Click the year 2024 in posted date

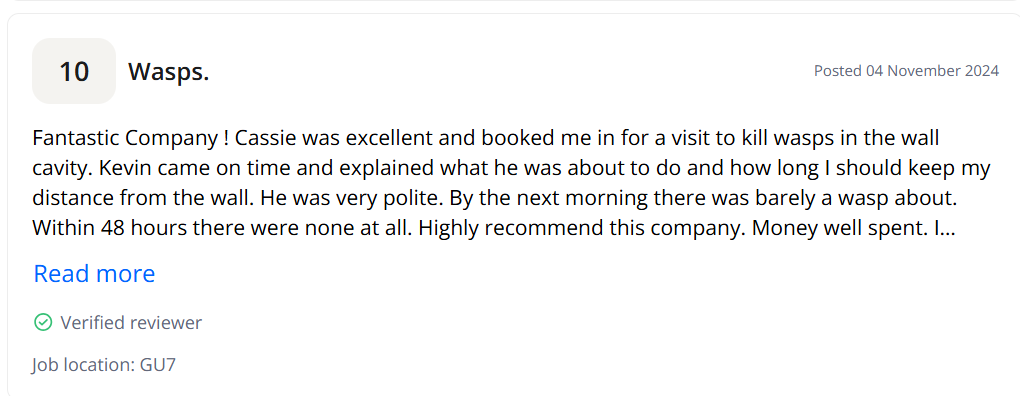pos(980,70)
